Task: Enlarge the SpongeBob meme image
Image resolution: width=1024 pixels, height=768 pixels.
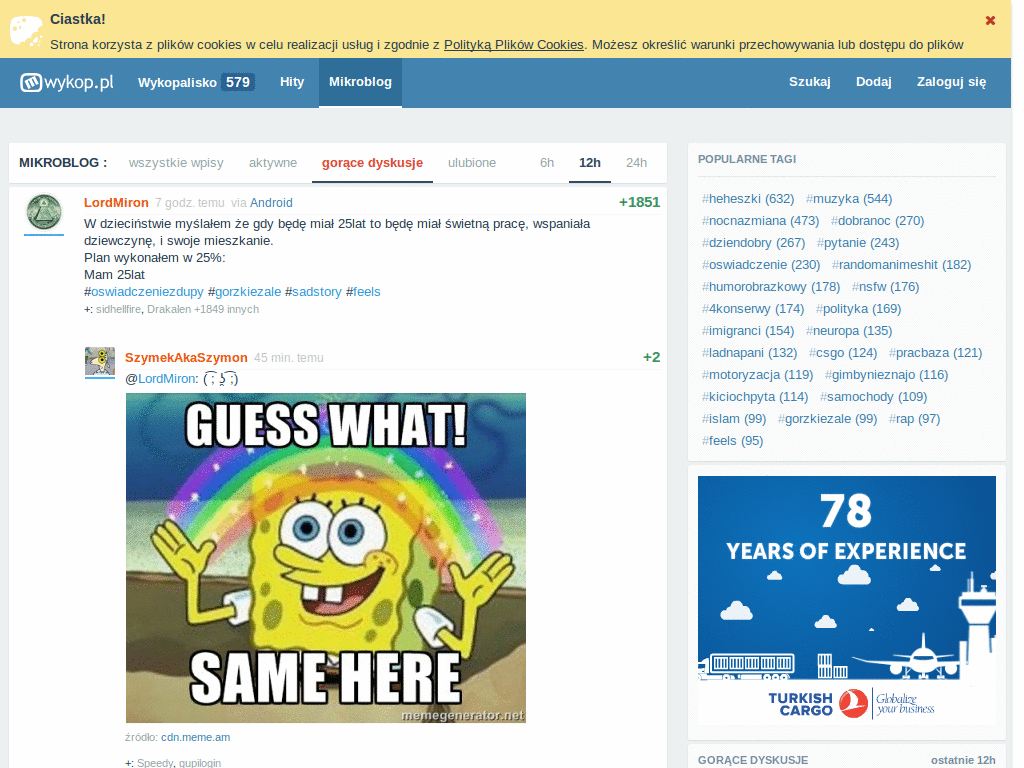Action: tap(326, 558)
